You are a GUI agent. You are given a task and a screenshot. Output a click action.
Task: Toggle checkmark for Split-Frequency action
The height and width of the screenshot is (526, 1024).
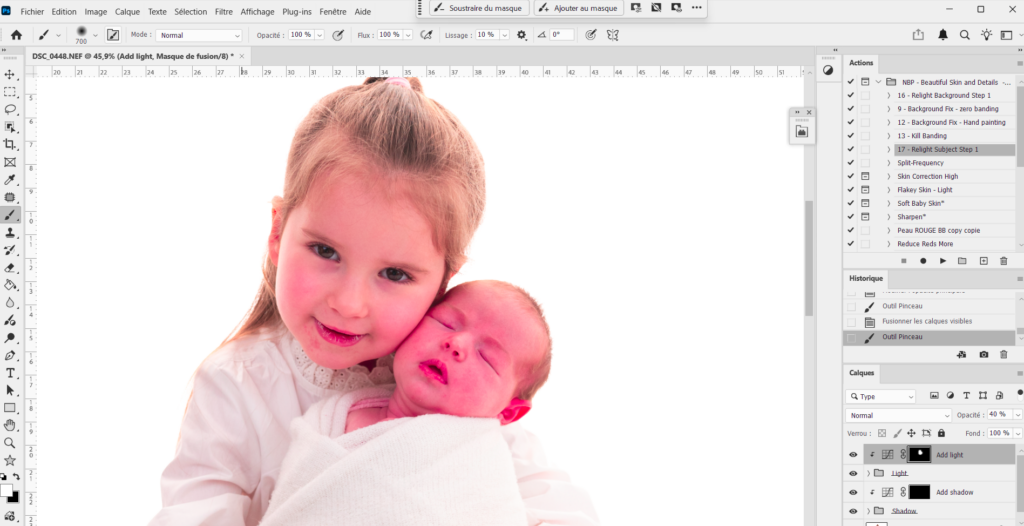[851, 163]
